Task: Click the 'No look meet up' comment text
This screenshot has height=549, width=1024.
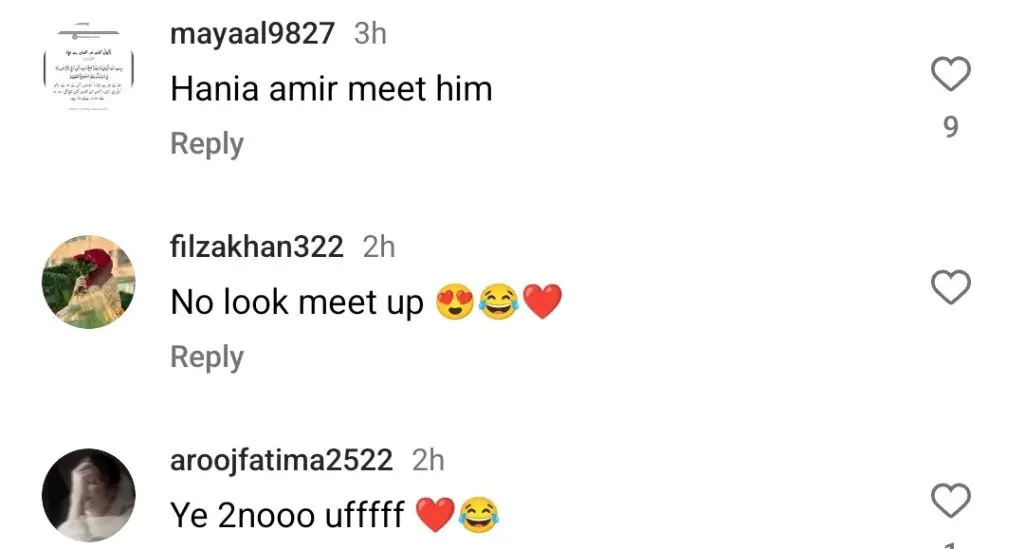Action: tap(298, 302)
